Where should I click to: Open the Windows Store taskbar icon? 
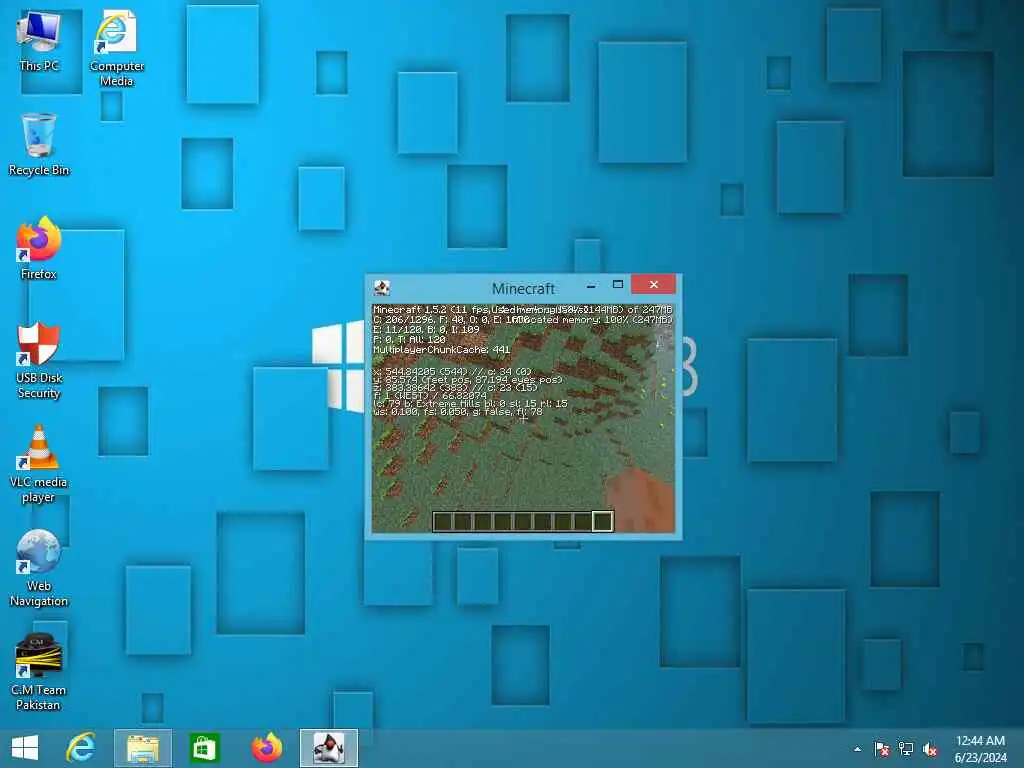pos(204,748)
